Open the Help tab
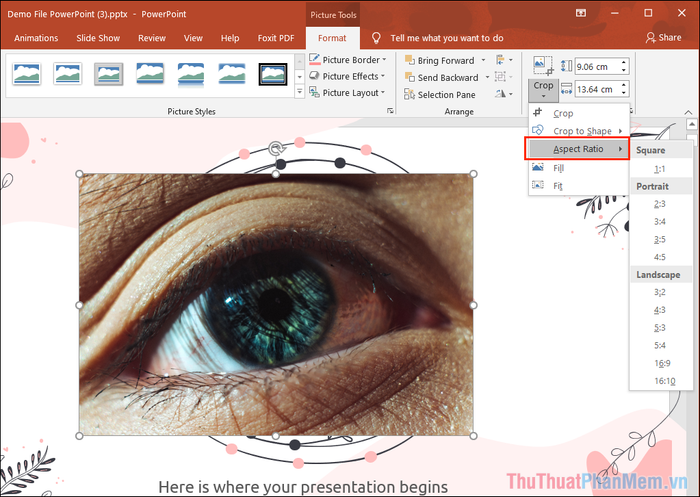The width and height of the screenshot is (700, 497). tap(230, 38)
